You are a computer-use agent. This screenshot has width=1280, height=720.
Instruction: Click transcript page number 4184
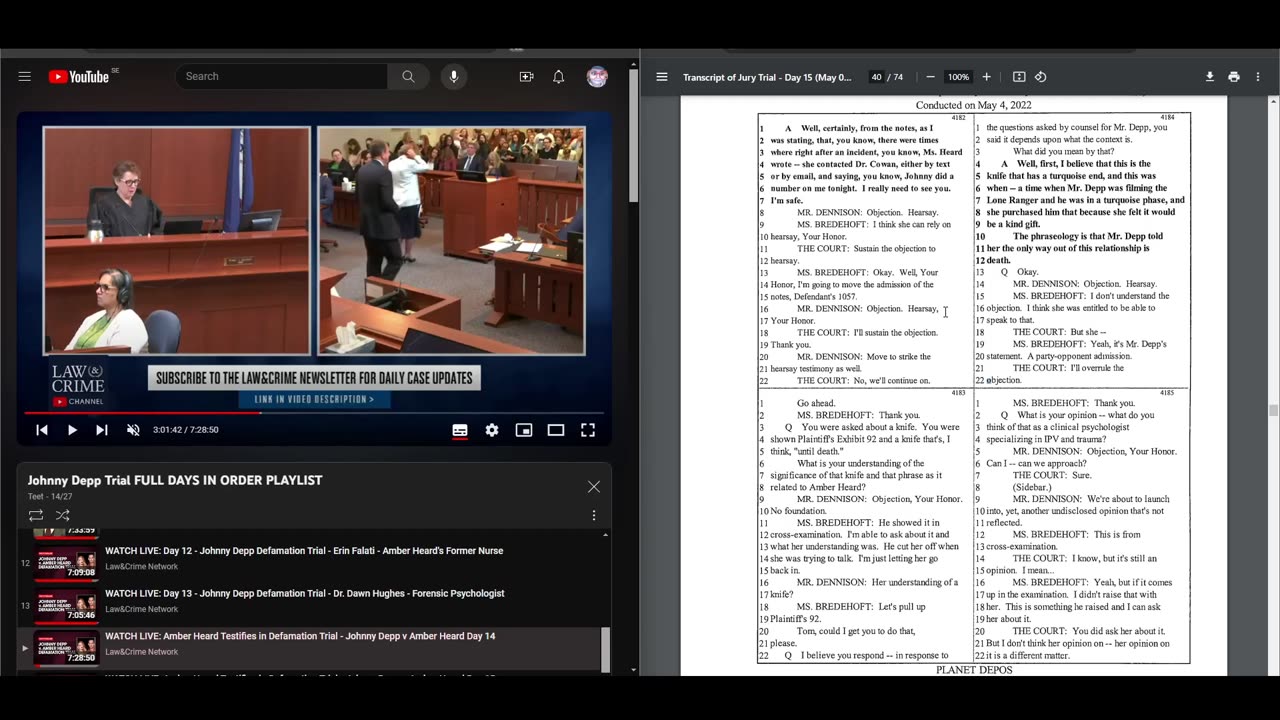[x=1168, y=118]
